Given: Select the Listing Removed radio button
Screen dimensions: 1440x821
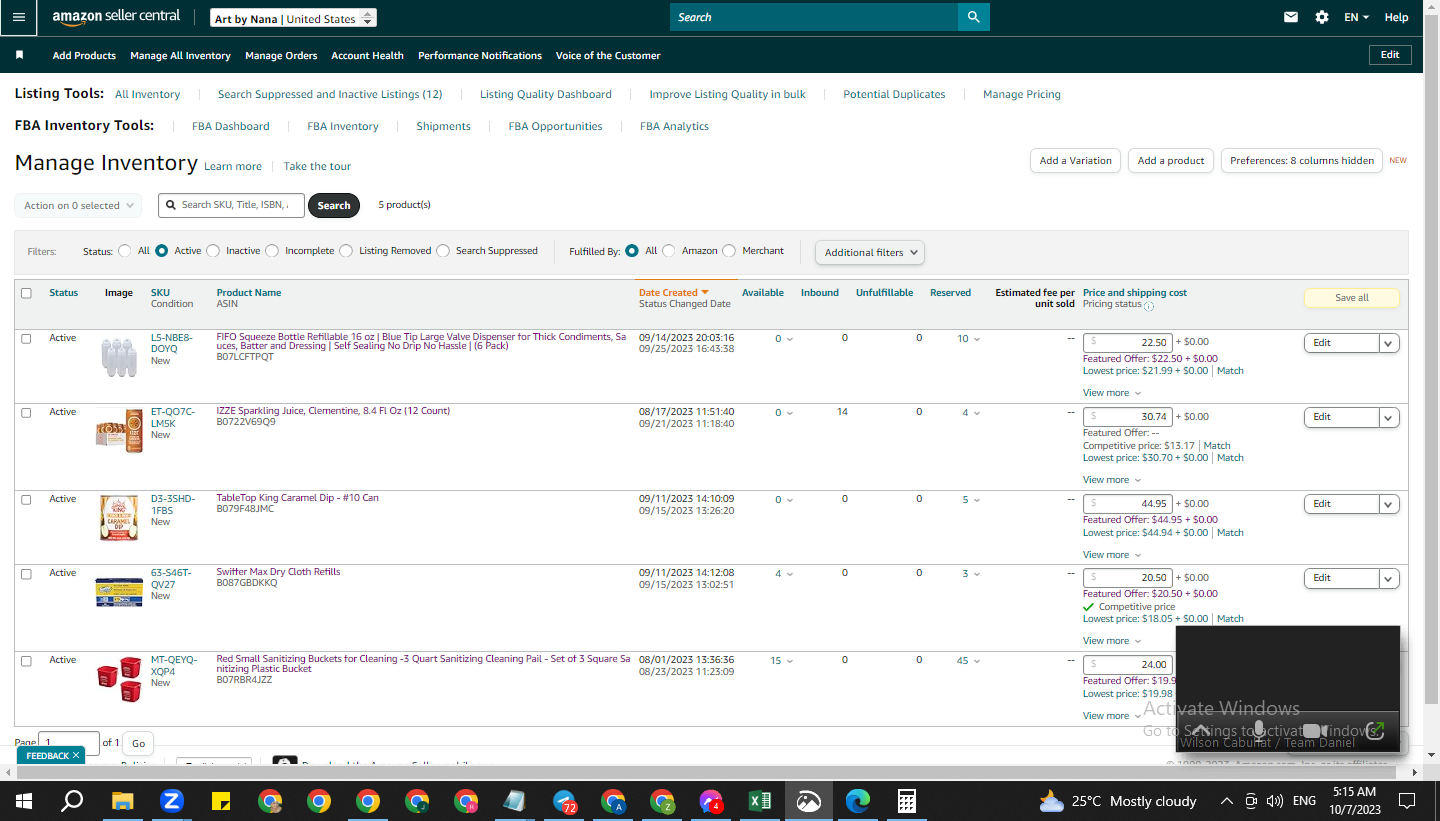Looking at the screenshot, I should click(x=346, y=251).
